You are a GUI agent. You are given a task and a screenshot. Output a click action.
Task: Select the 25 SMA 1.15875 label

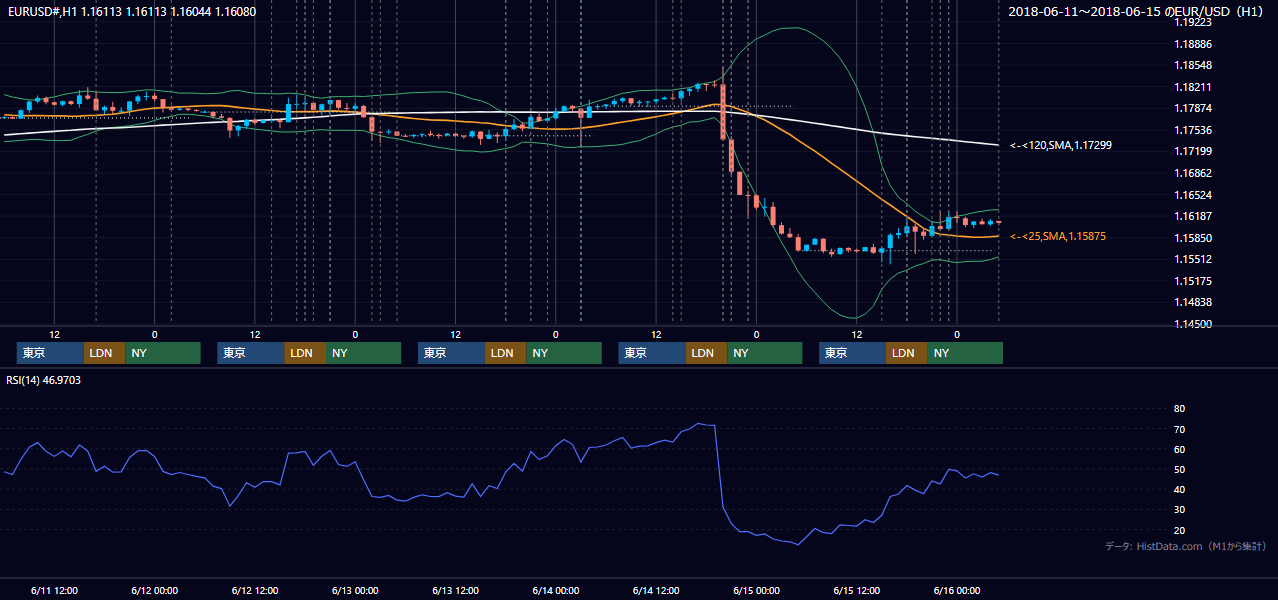[x=1060, y=236]
